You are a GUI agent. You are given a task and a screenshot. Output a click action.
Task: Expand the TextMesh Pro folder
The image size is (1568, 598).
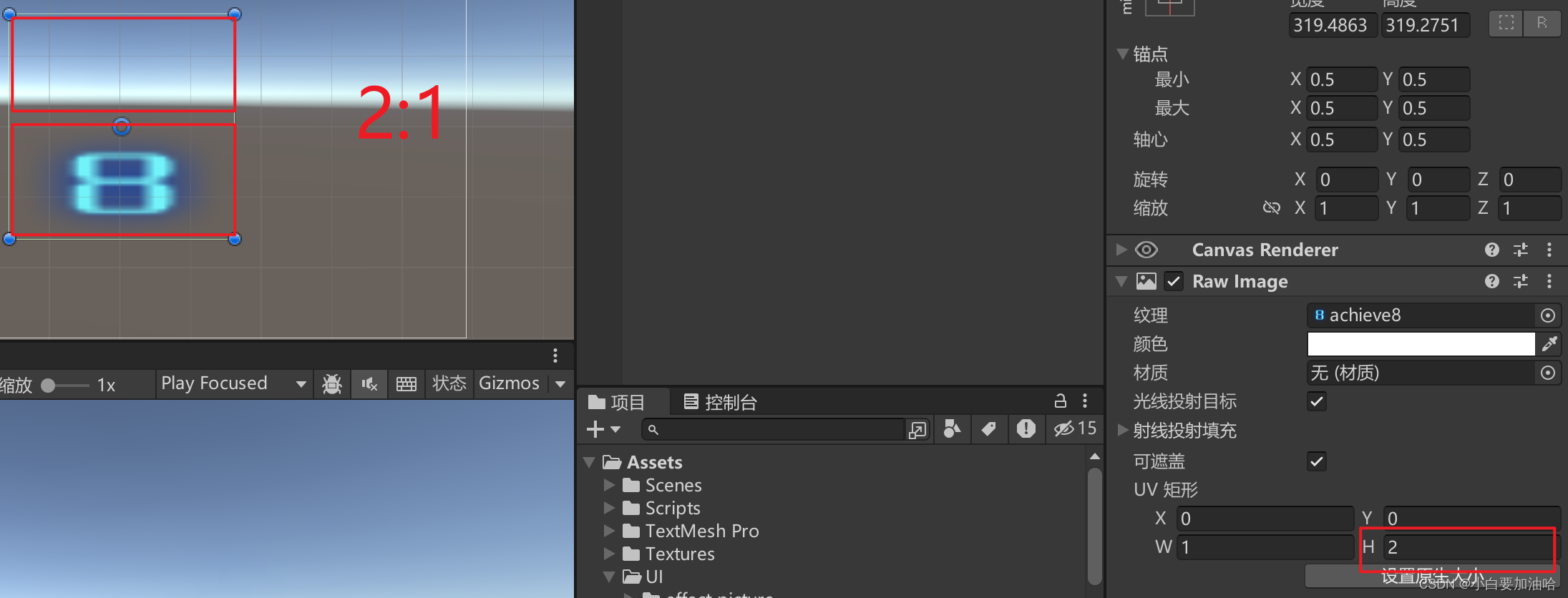609,531
